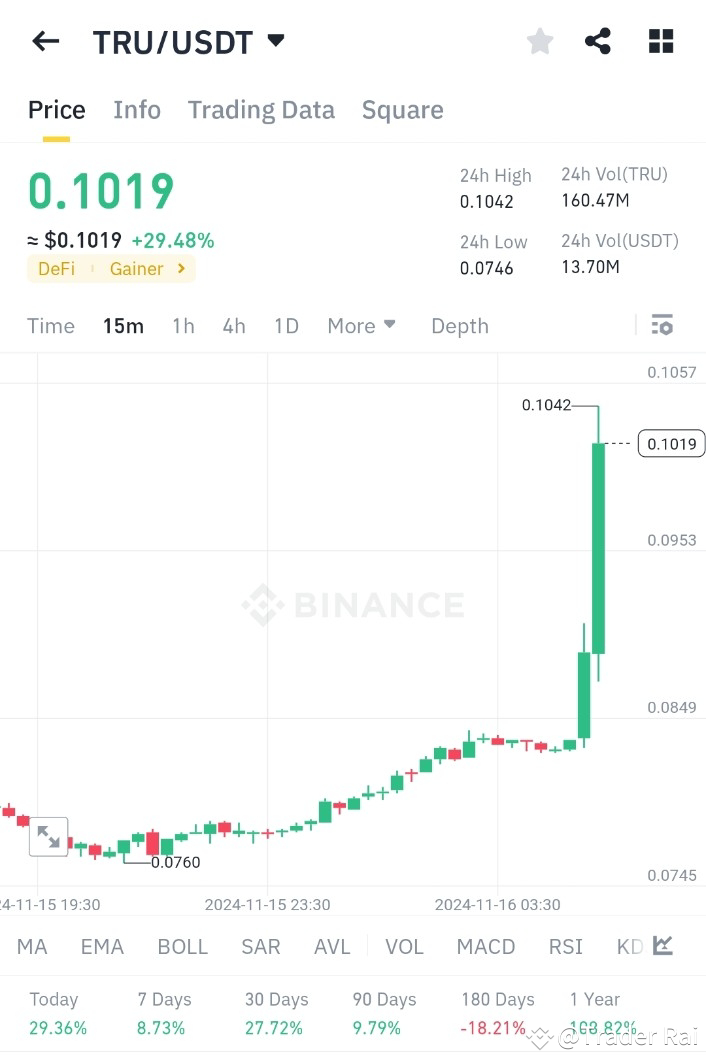The height and width of the screenshot is (1059, 706).
Task: Apply the BOLL indicator
Action: click(x=183, y=946)
